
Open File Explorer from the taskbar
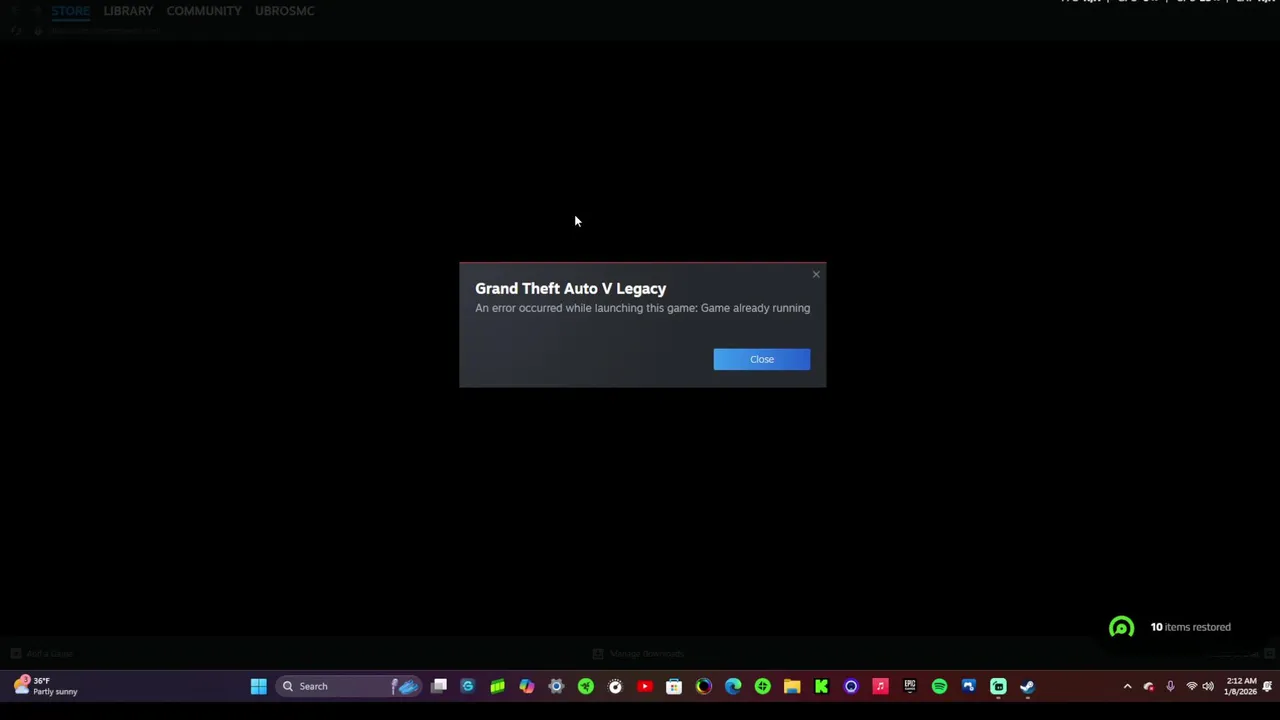tap(792, 686)
